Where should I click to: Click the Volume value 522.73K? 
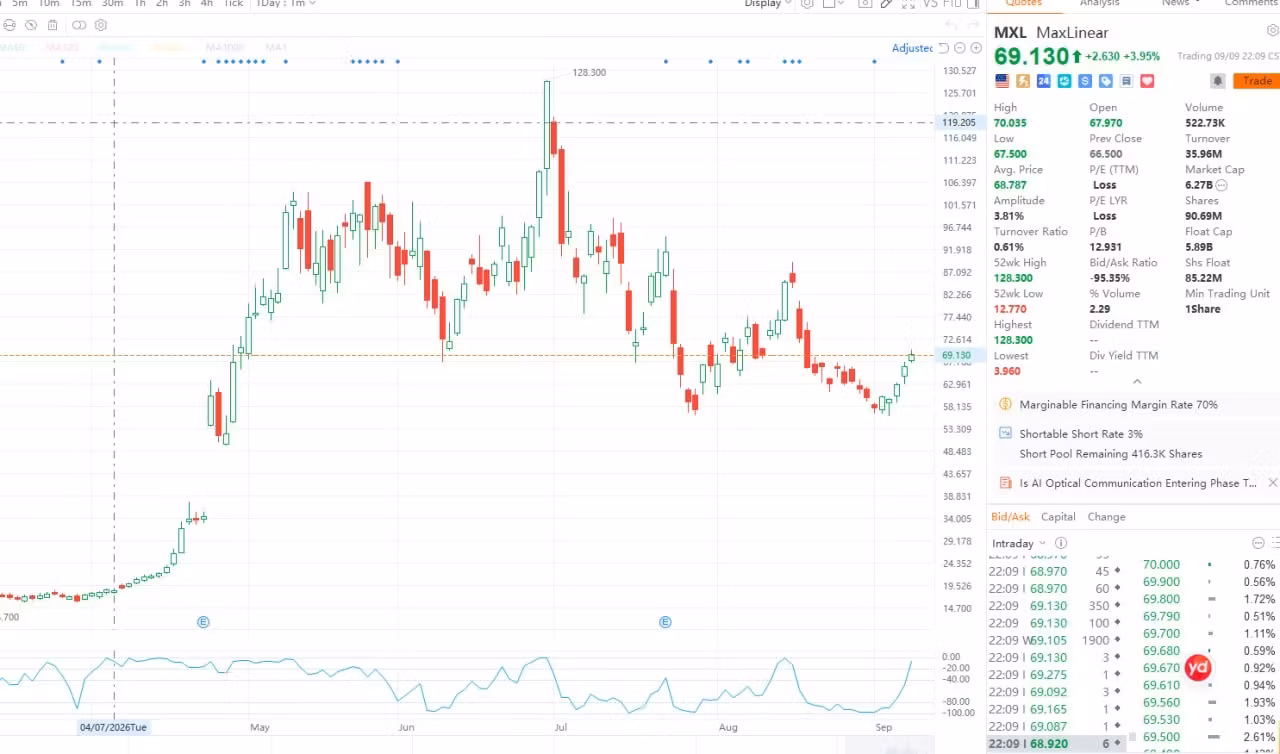pos(1207,123)
